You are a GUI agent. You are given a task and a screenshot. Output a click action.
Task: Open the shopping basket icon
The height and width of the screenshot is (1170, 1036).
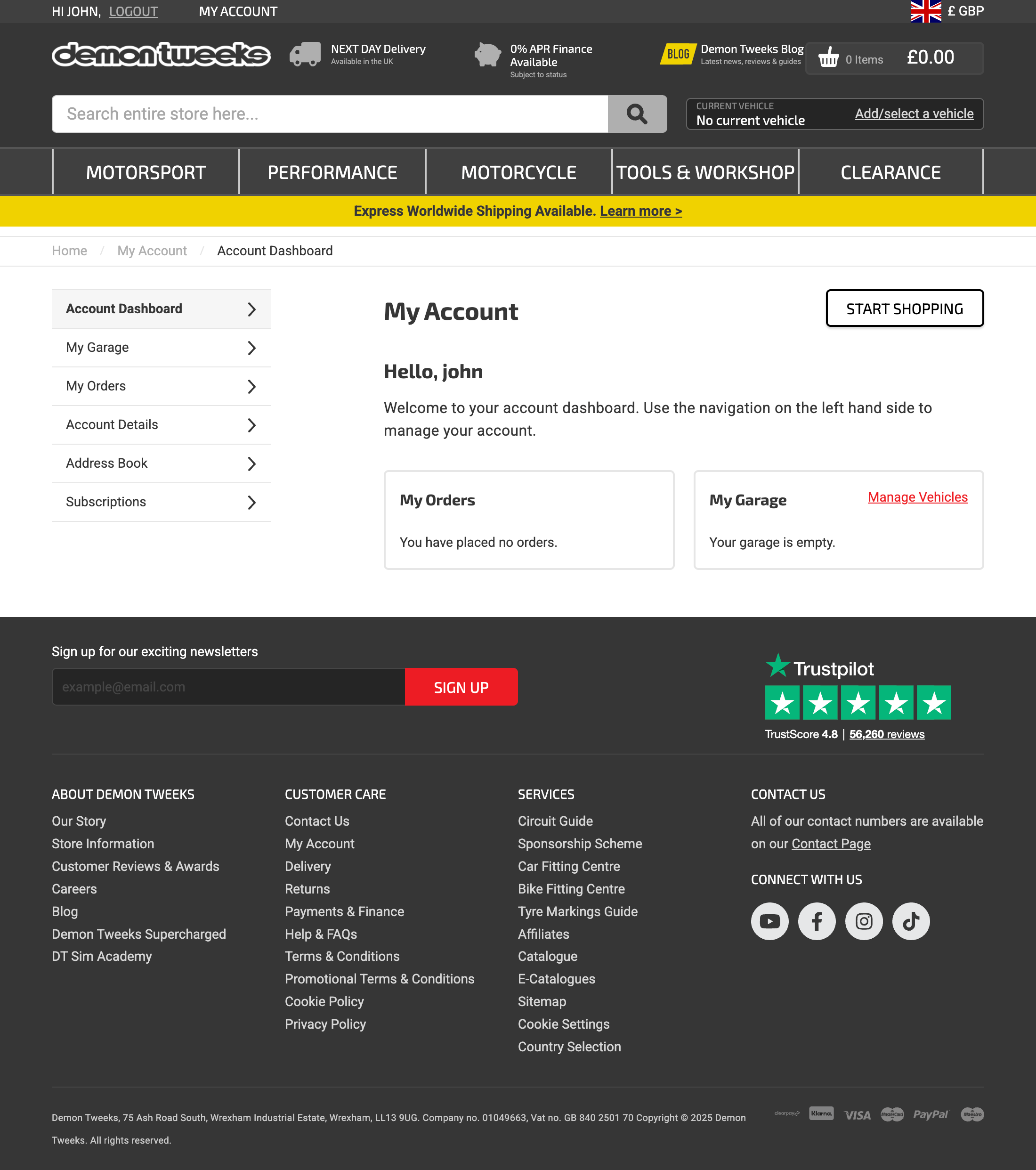[828, 58]
